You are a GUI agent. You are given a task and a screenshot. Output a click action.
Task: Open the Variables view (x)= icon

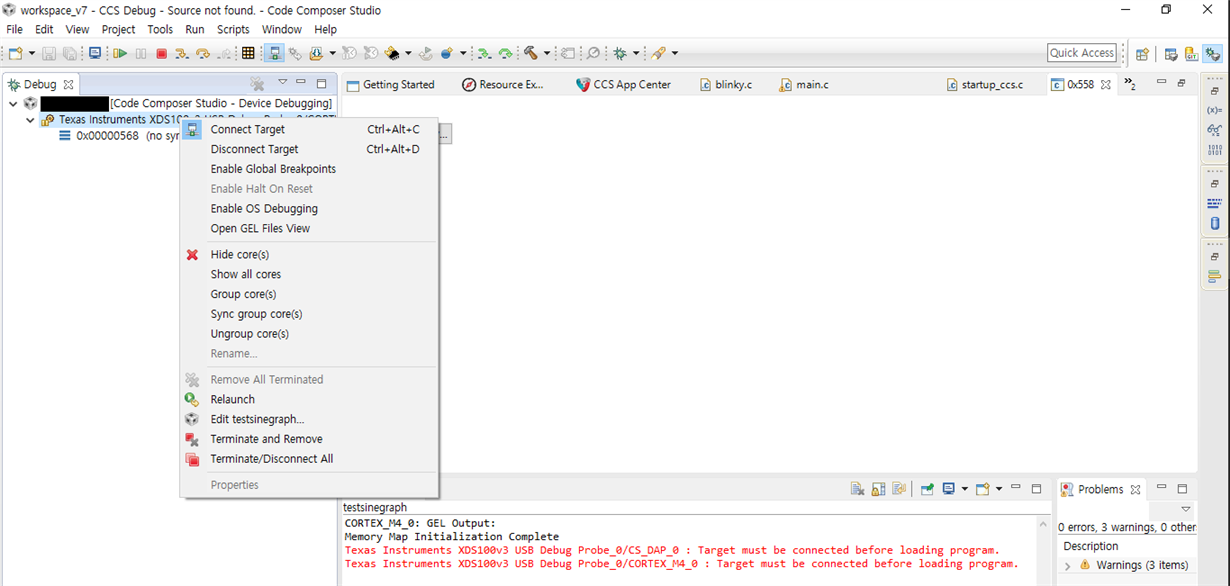[1214, 109]
